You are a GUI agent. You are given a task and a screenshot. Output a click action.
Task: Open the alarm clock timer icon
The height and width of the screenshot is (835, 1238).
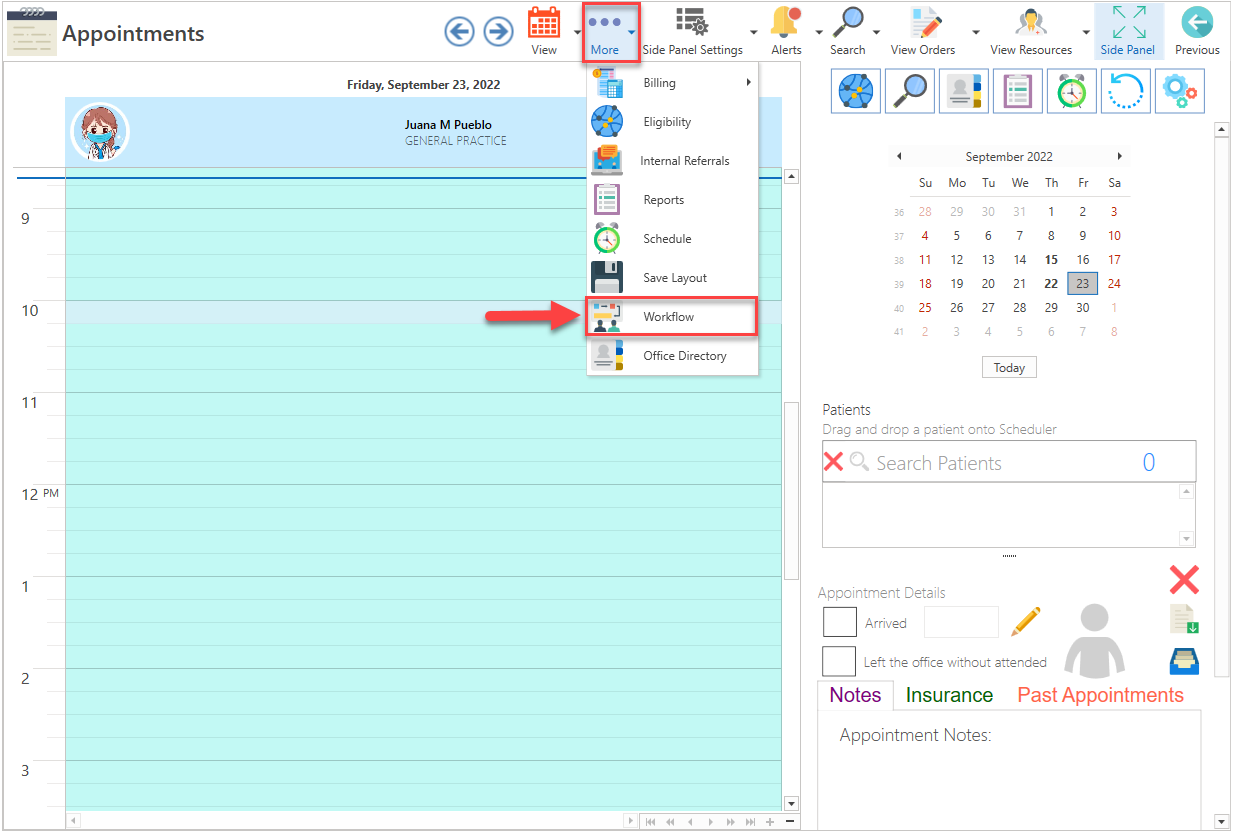[x=1071, y=91]
